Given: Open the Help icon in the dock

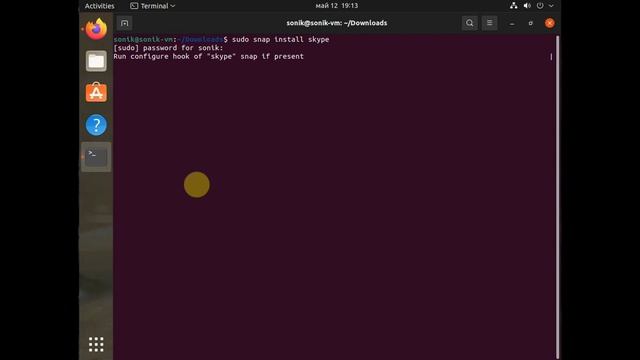Looking at the screenshot, I should pyautogui.click(x=96, y=124).
